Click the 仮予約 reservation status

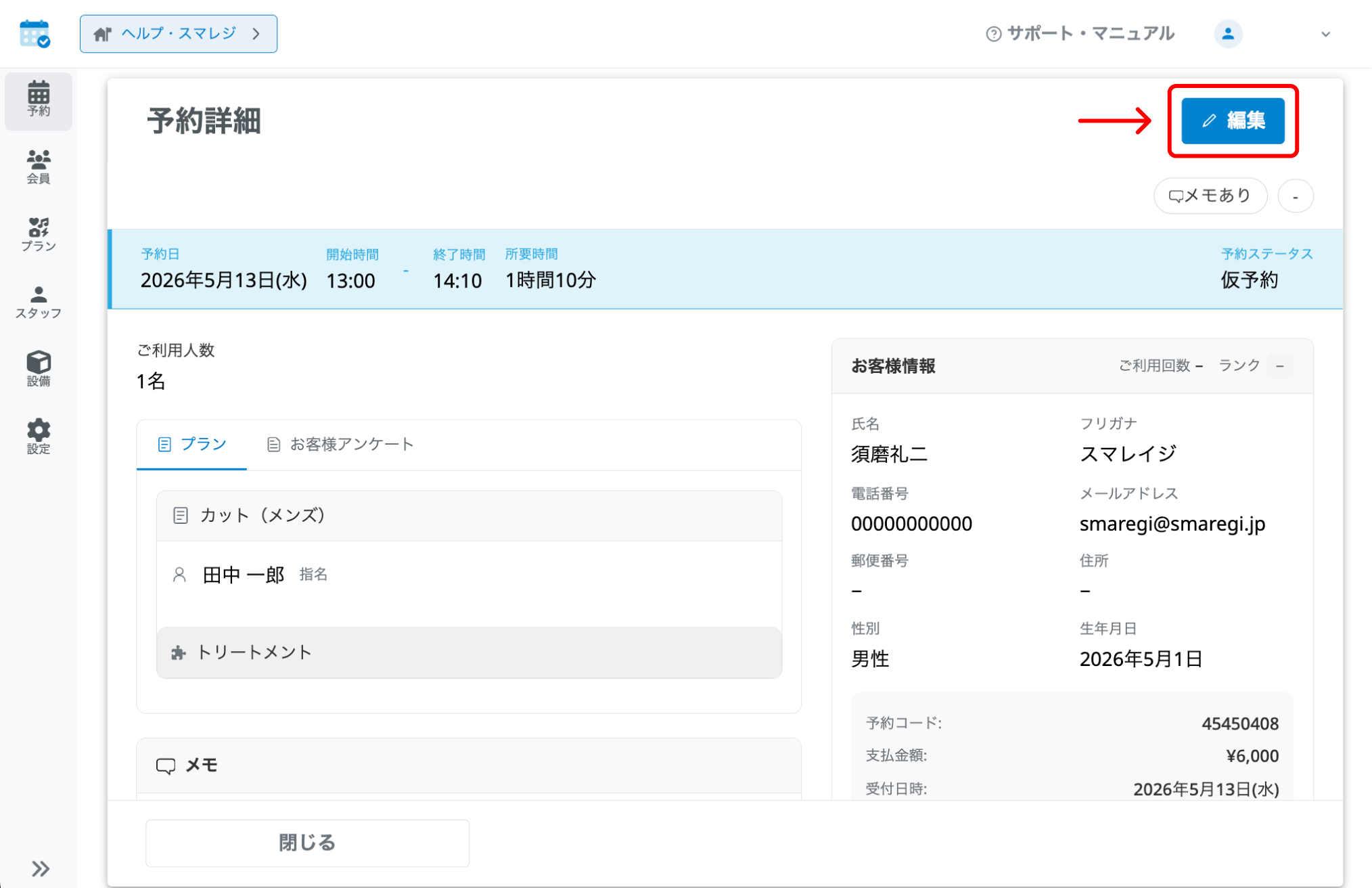(1250, 280)
